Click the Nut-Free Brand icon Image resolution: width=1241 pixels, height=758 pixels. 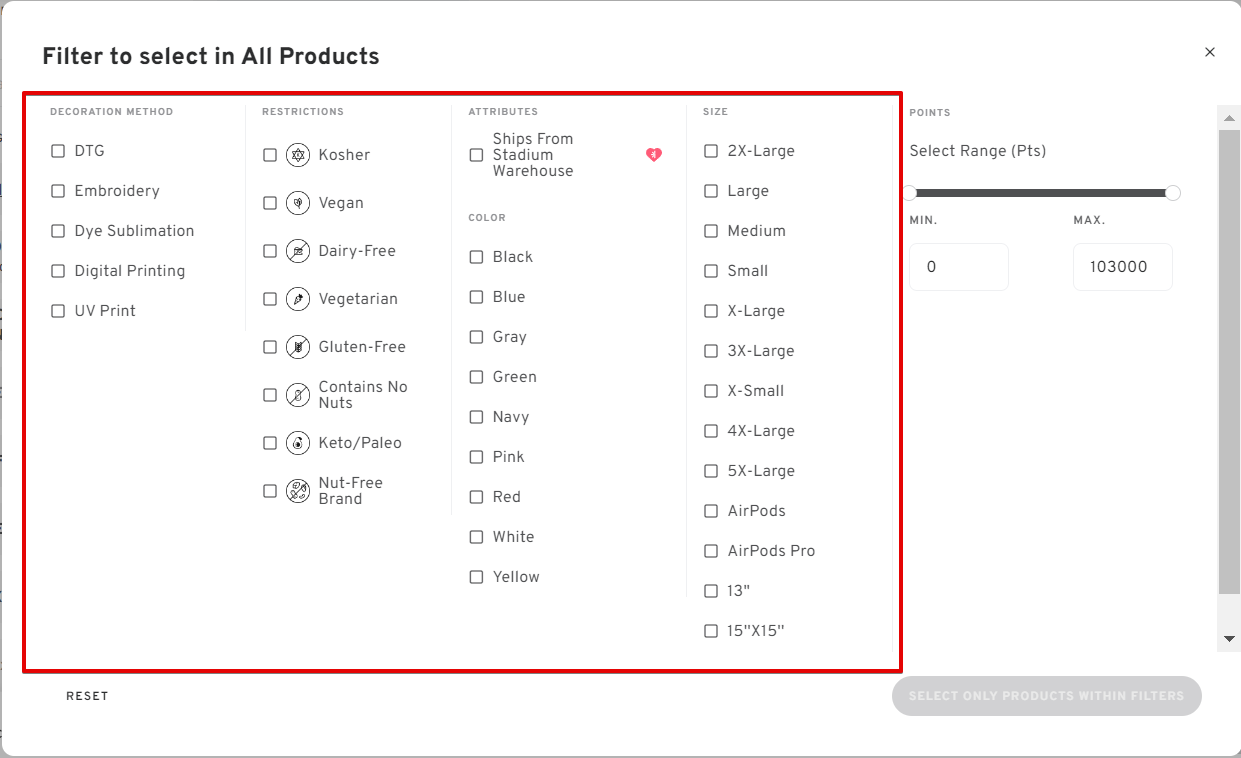click(x=298, y=491)
